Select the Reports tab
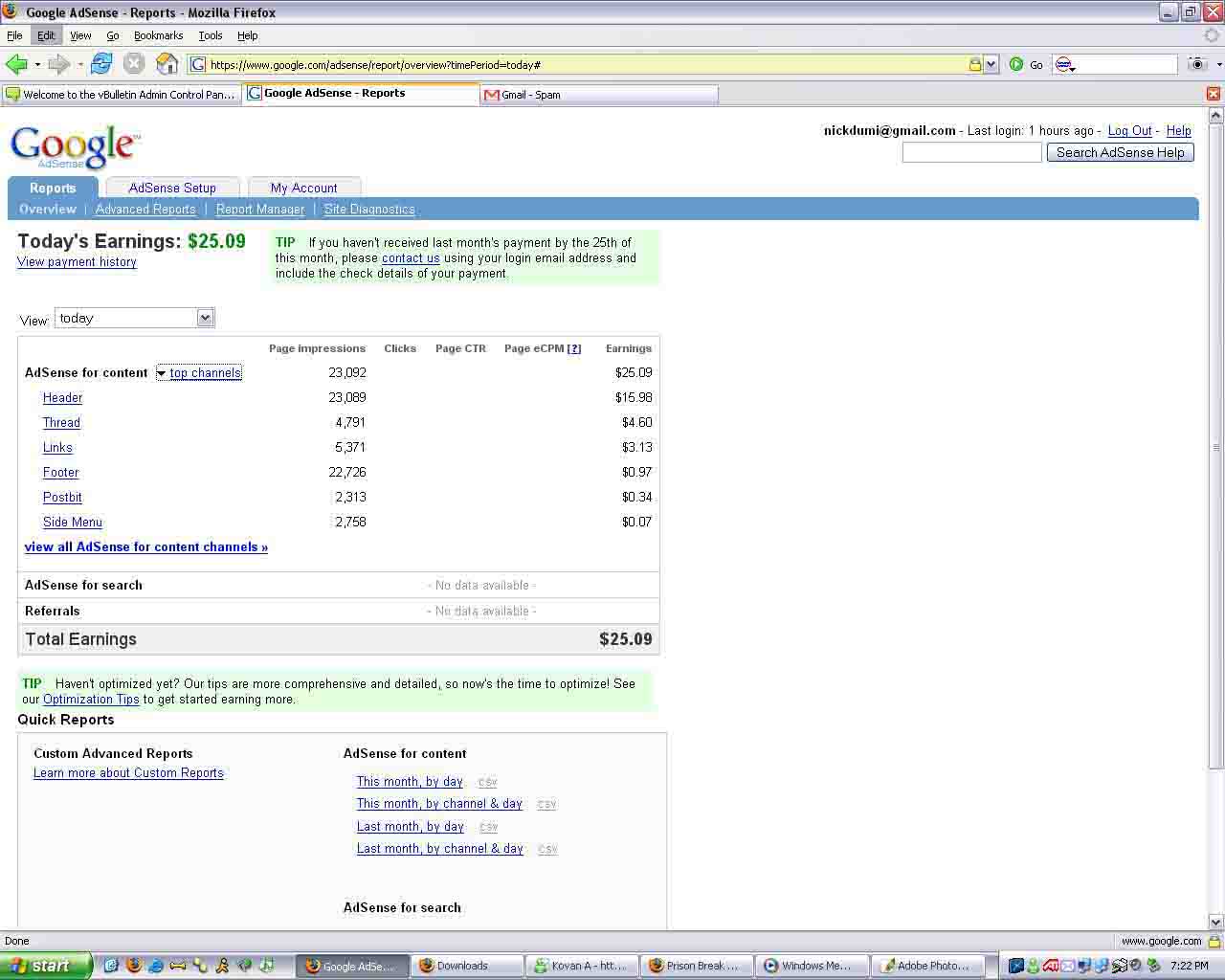Viewport: 1225px width, 980px height. [53, 188]
